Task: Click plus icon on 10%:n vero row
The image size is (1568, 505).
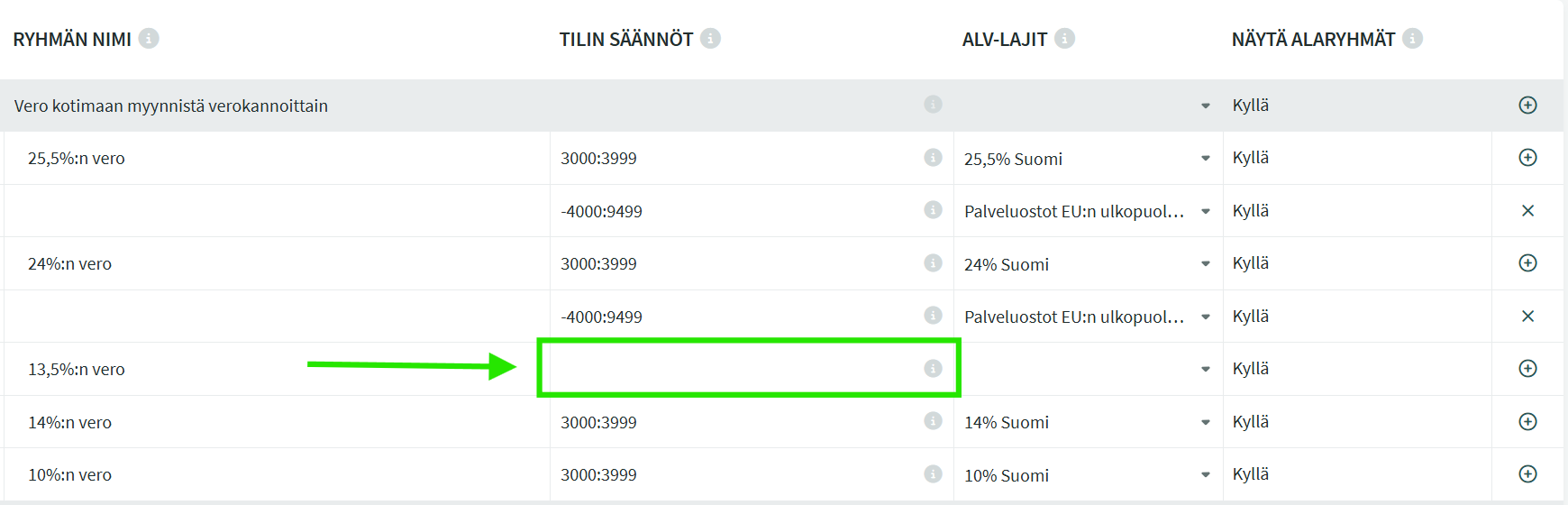Action: 1527,474
